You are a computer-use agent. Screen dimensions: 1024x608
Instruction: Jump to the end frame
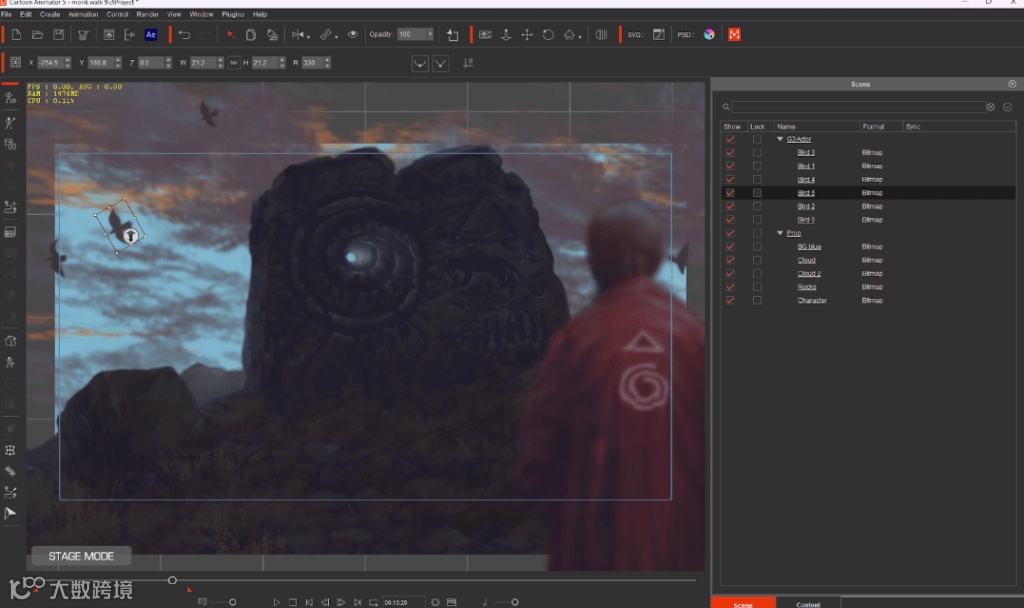(x=357, y=602)
